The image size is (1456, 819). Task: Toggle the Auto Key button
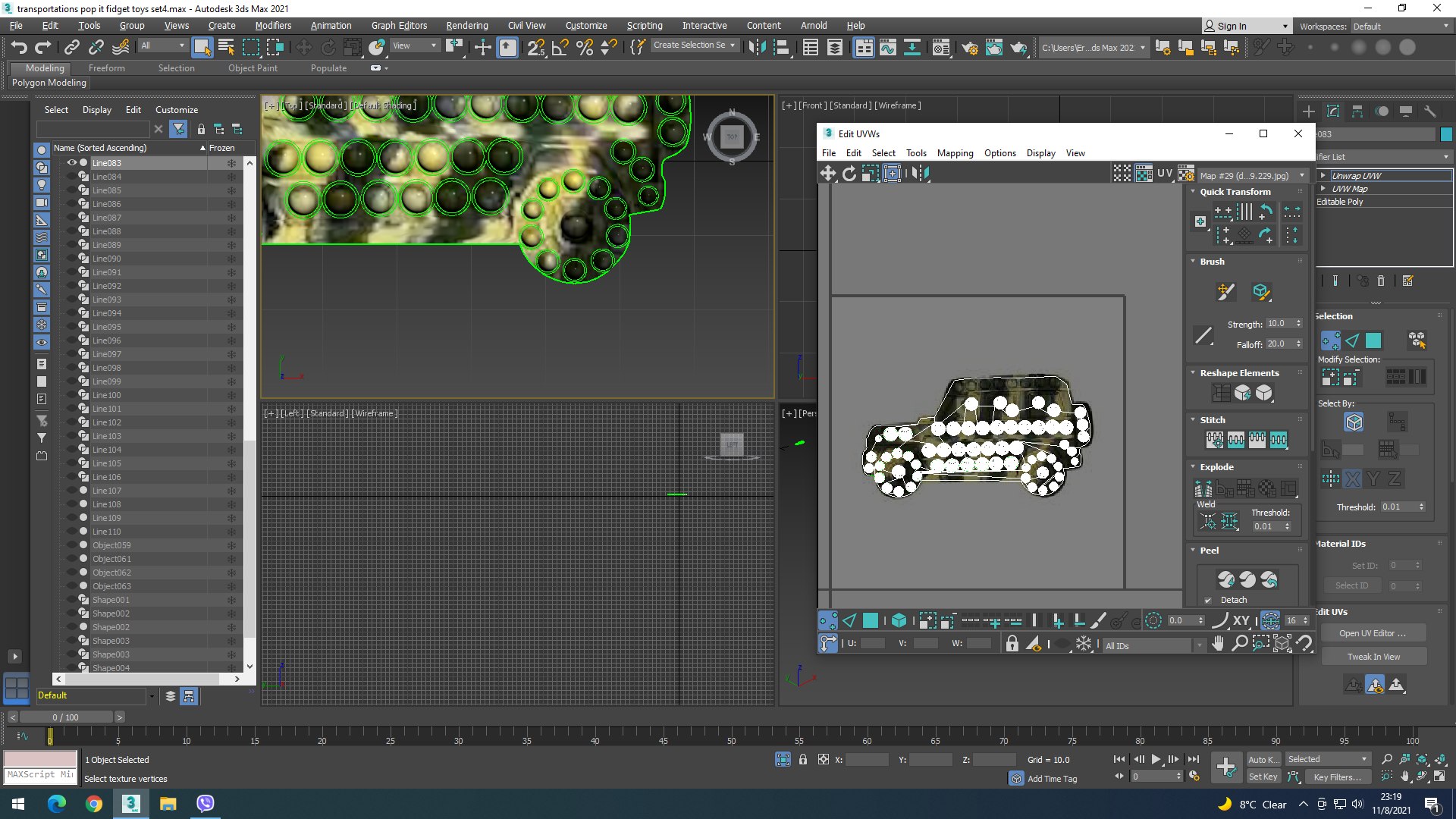(x=1263, y=759)
